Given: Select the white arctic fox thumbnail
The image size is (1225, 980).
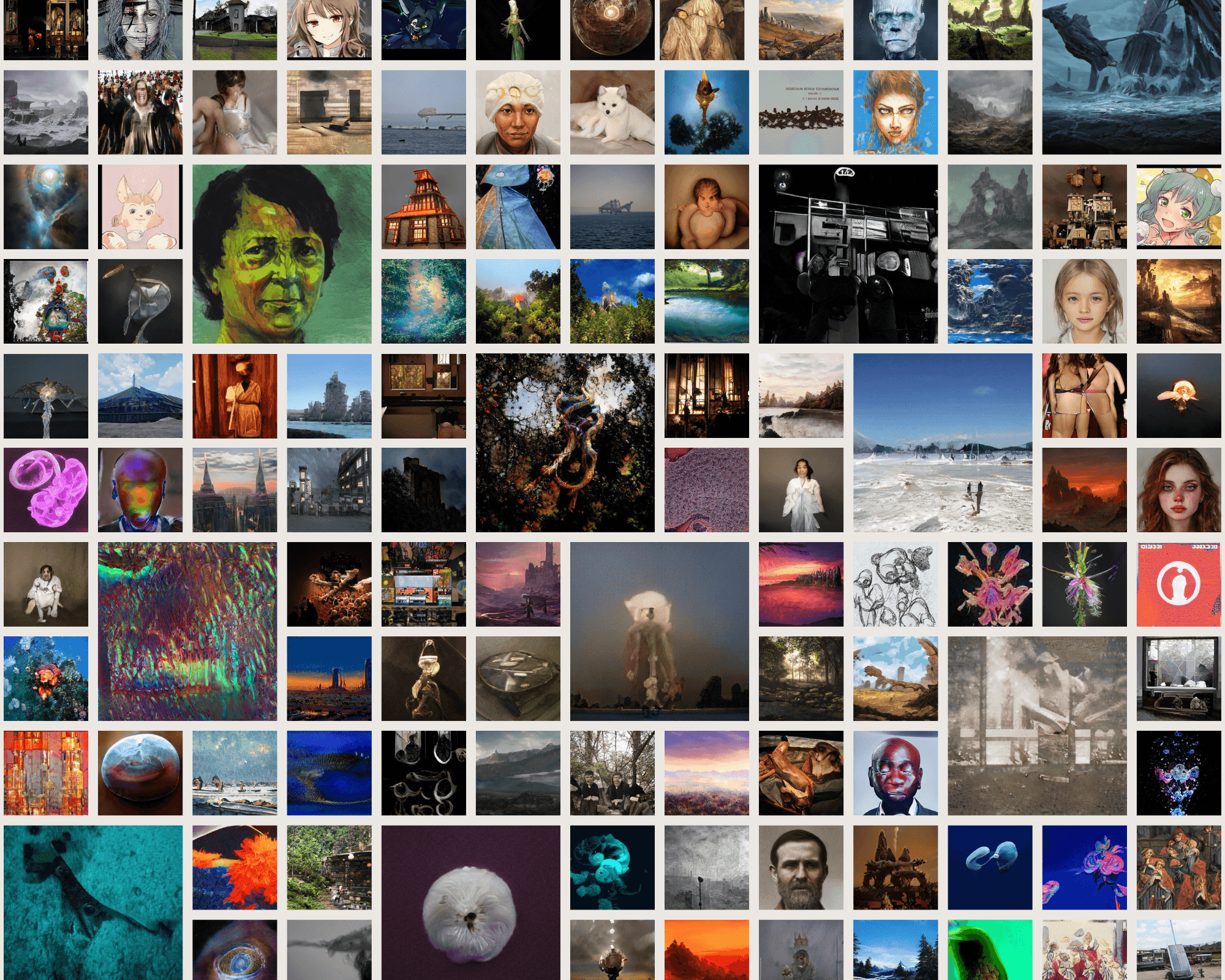Looking at the screenshot, I should pos(612,112).
